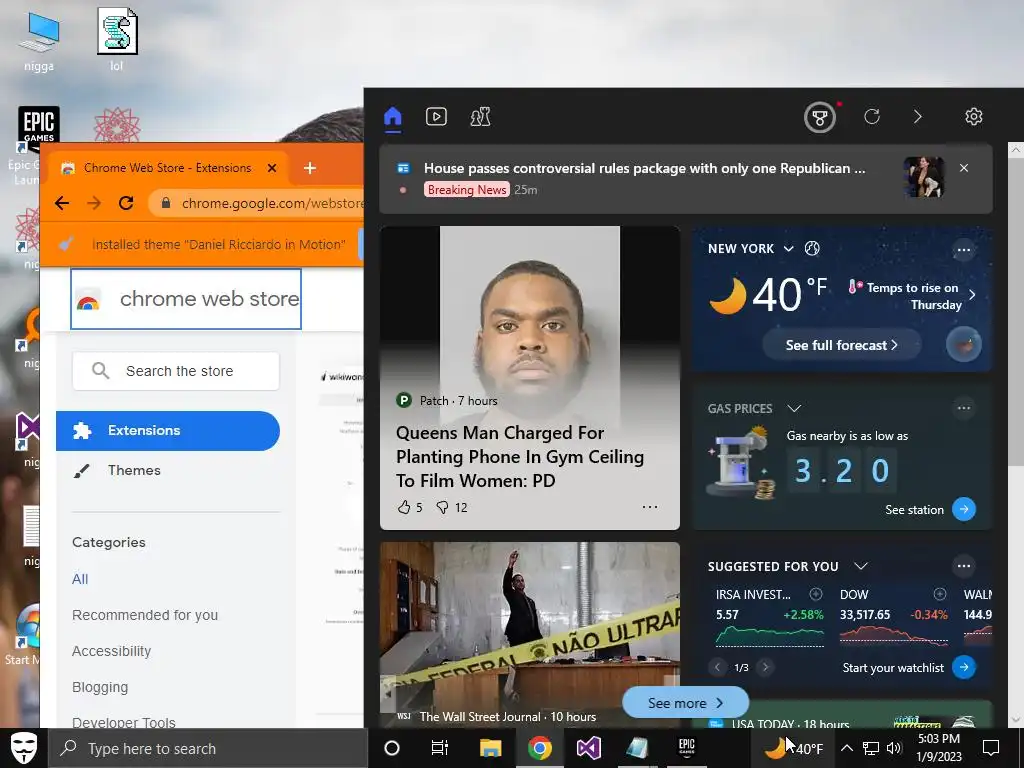1024x768 pixels.
Task: Refresh the news feed
Action: (x=872, y=117)
